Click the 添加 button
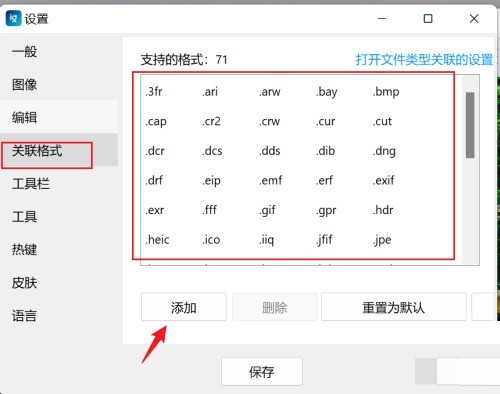The height and width of the screenshot is (394, 500). [x=184, y=307]
